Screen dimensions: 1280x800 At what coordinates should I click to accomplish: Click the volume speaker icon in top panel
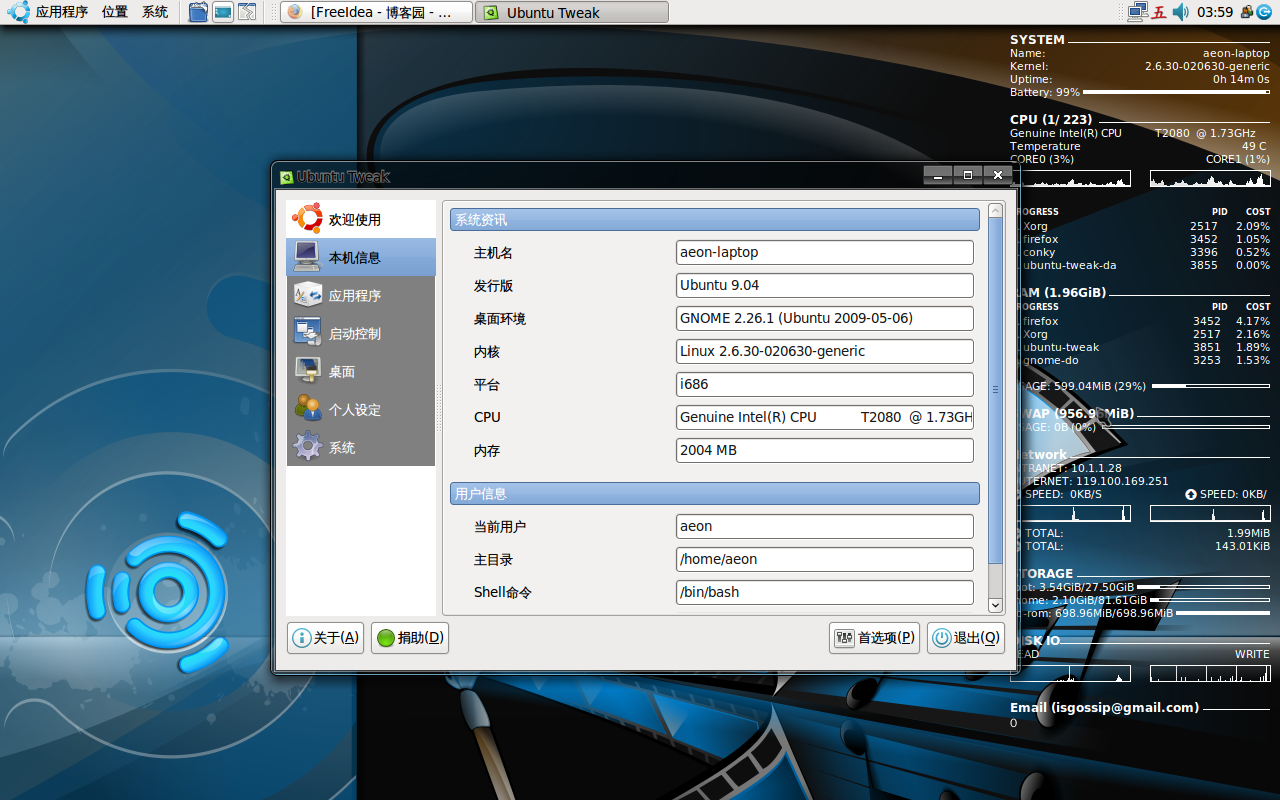tap(1181, 12)
